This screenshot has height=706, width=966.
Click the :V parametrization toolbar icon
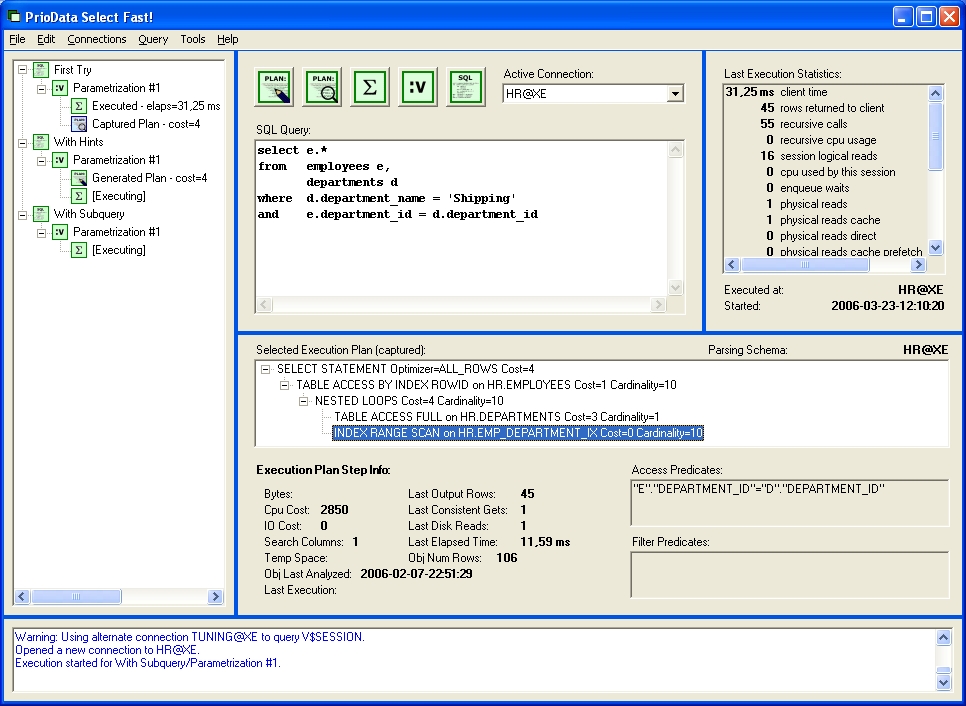[x=418, y=87]
